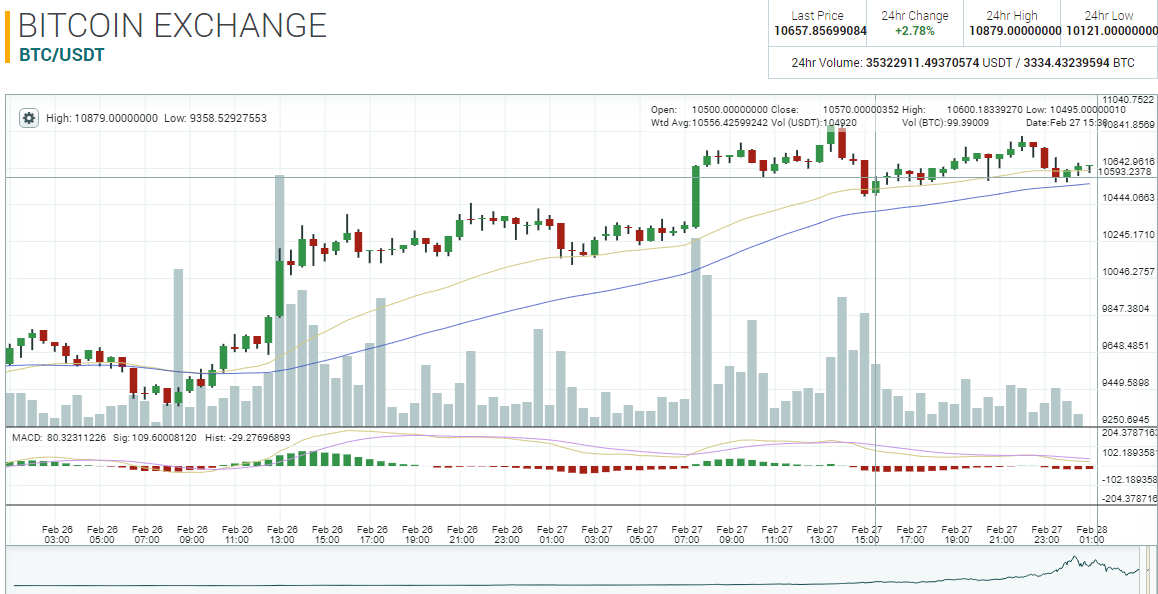Click the 24hr Volume USDT amount 35322911.49370574
The height and width of the screenshot is (594, 1158).
click(x=922, y=63)
